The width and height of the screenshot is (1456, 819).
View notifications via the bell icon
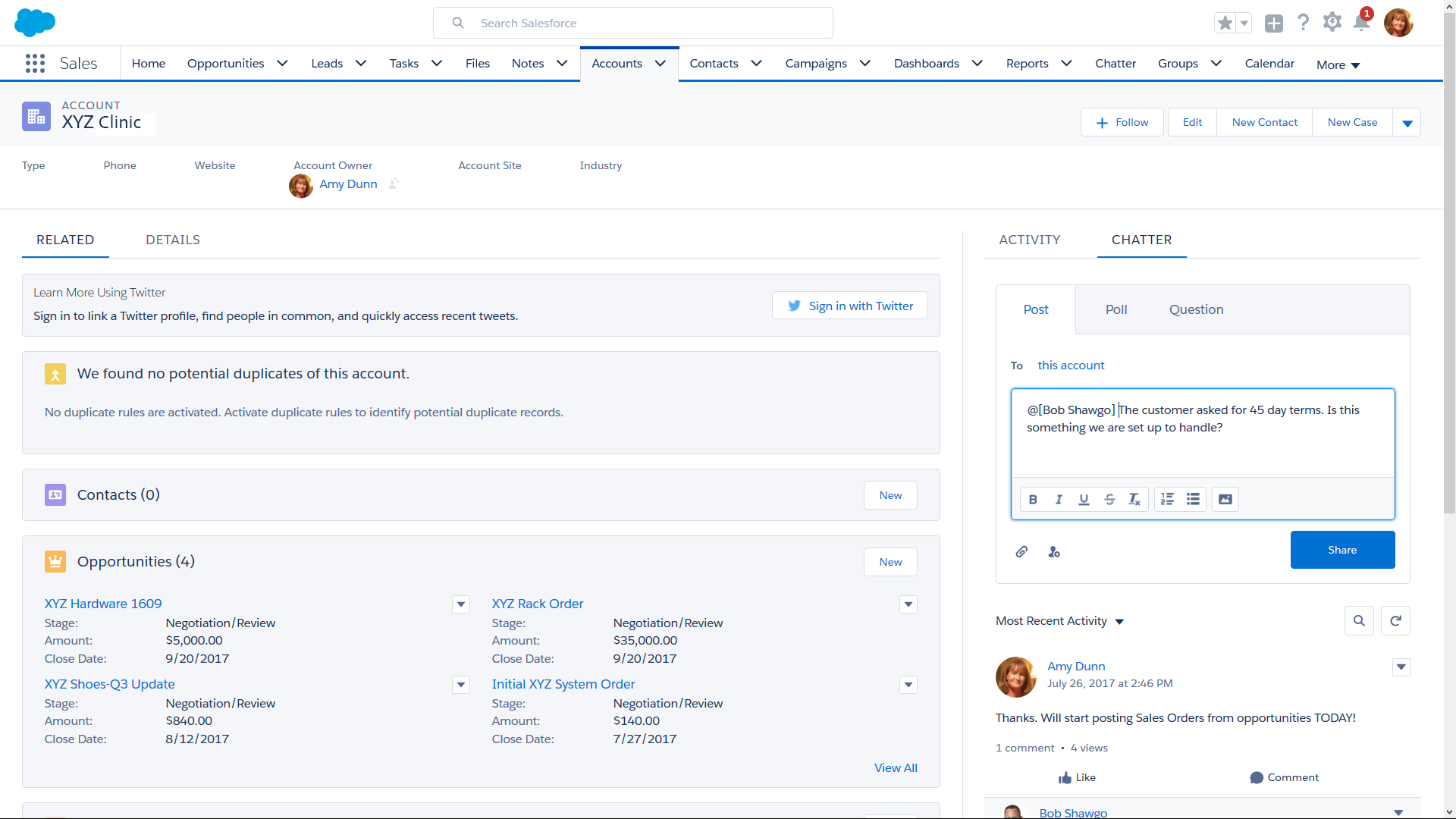coord(1361,24)
